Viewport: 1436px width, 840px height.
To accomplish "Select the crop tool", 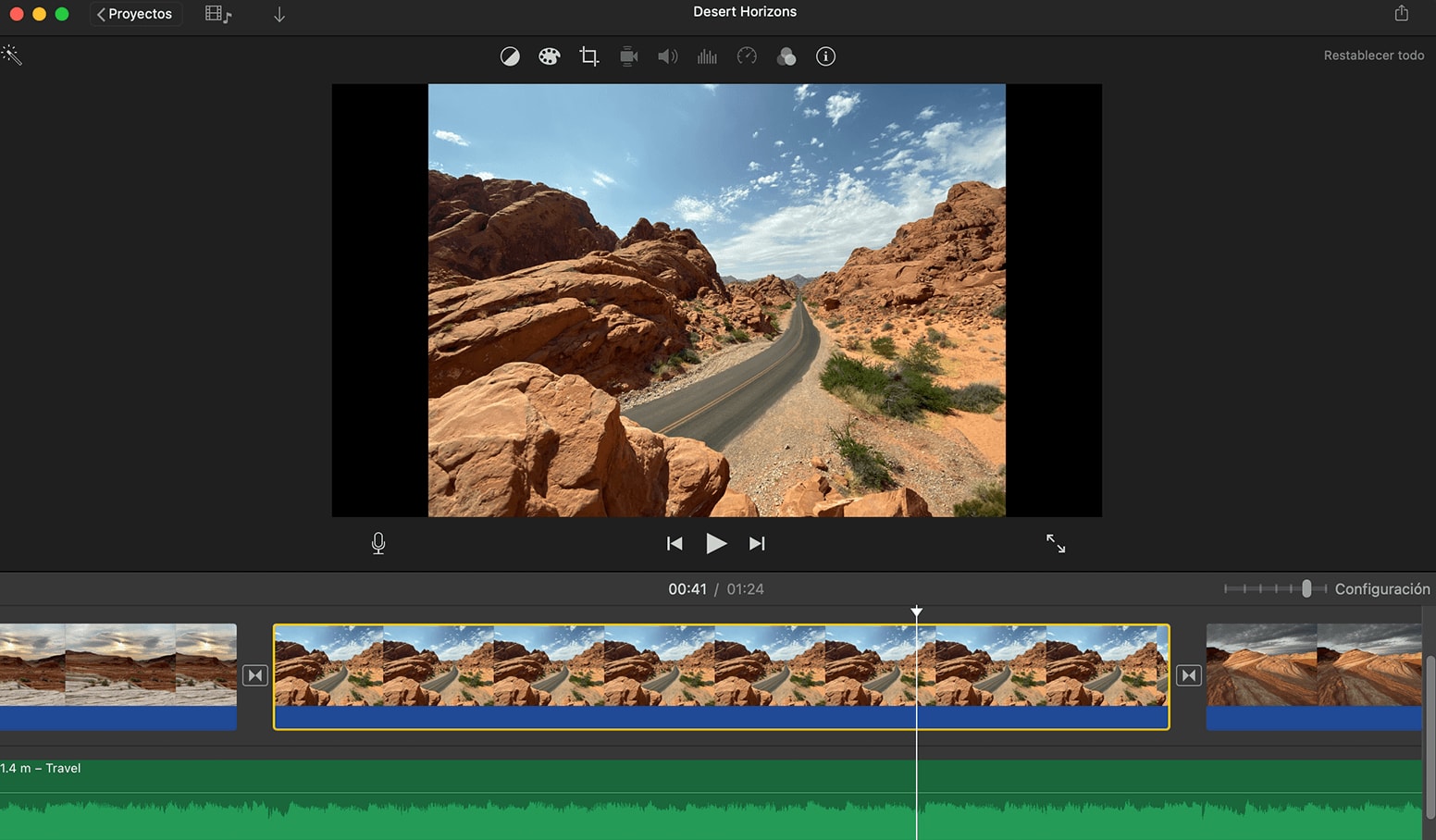I will click(x=588, y=56).
